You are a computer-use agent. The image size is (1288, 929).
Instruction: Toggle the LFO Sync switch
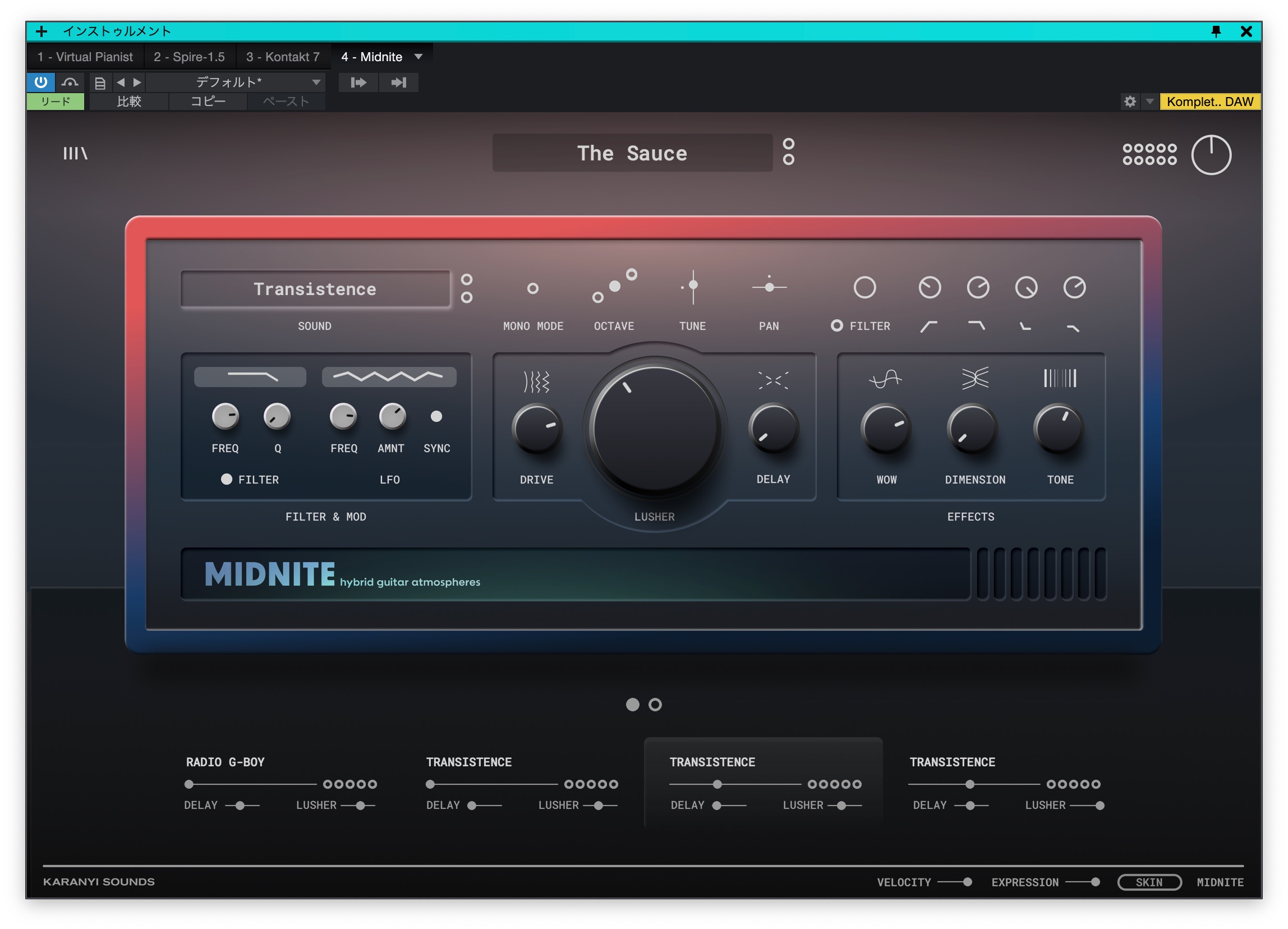pos(435,416)
